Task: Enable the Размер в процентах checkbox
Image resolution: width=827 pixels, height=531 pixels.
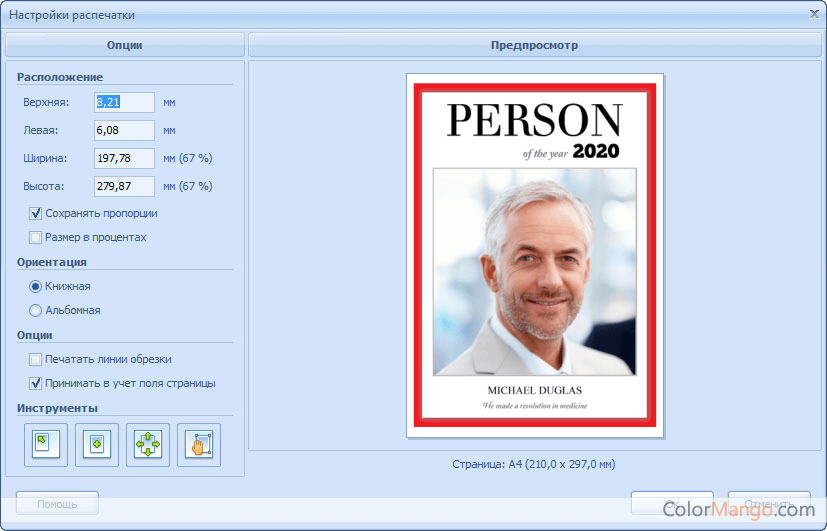Action: tap(36, 237)
